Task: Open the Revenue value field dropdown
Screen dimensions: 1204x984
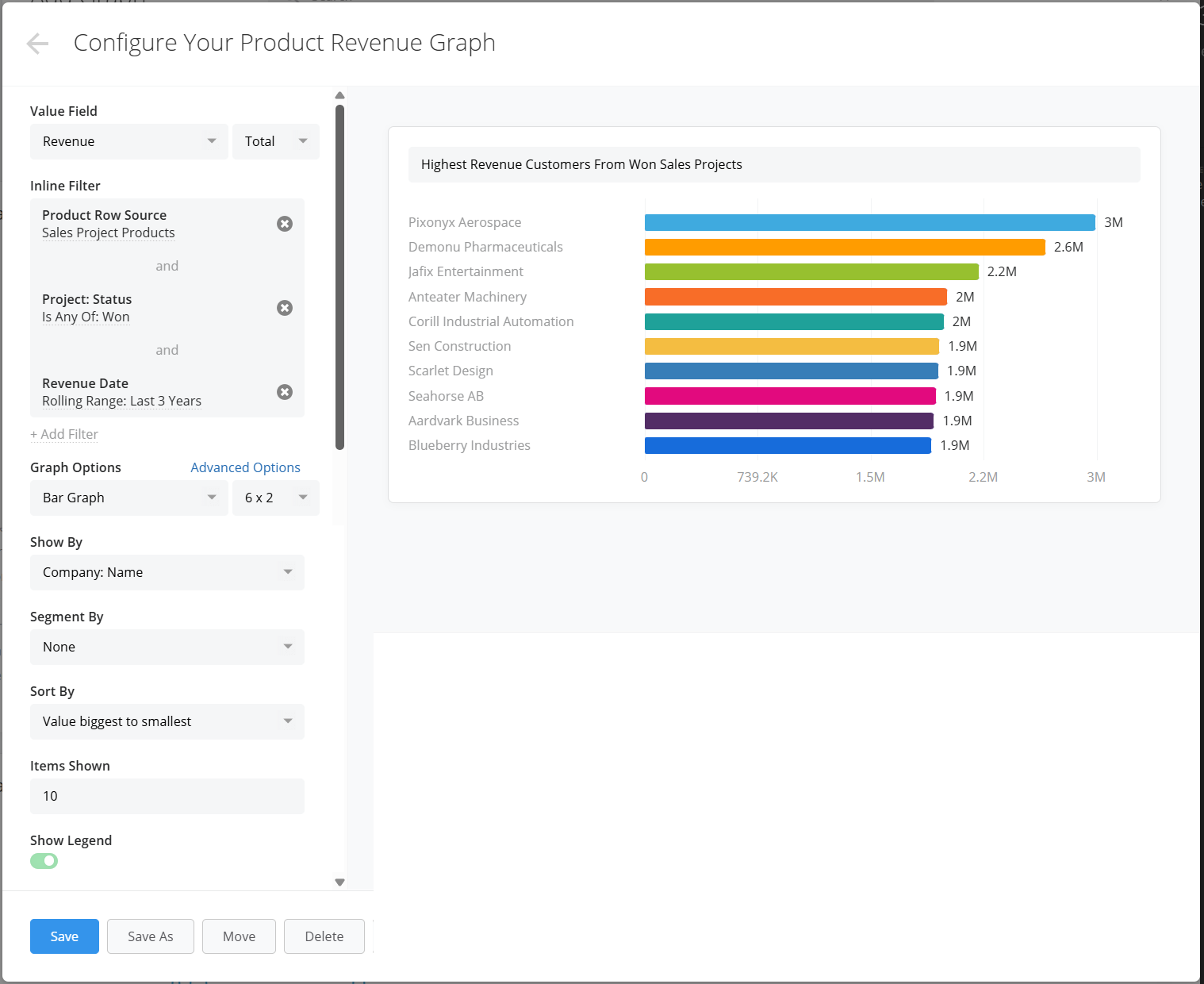Action: (129, 141)
